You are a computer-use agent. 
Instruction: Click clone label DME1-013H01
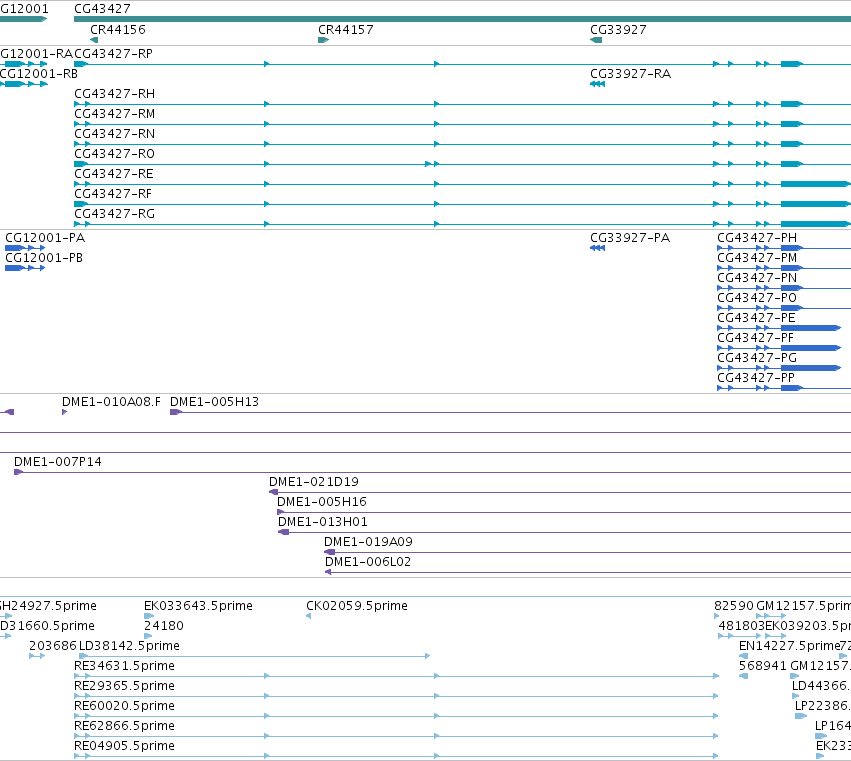point(323,523)
